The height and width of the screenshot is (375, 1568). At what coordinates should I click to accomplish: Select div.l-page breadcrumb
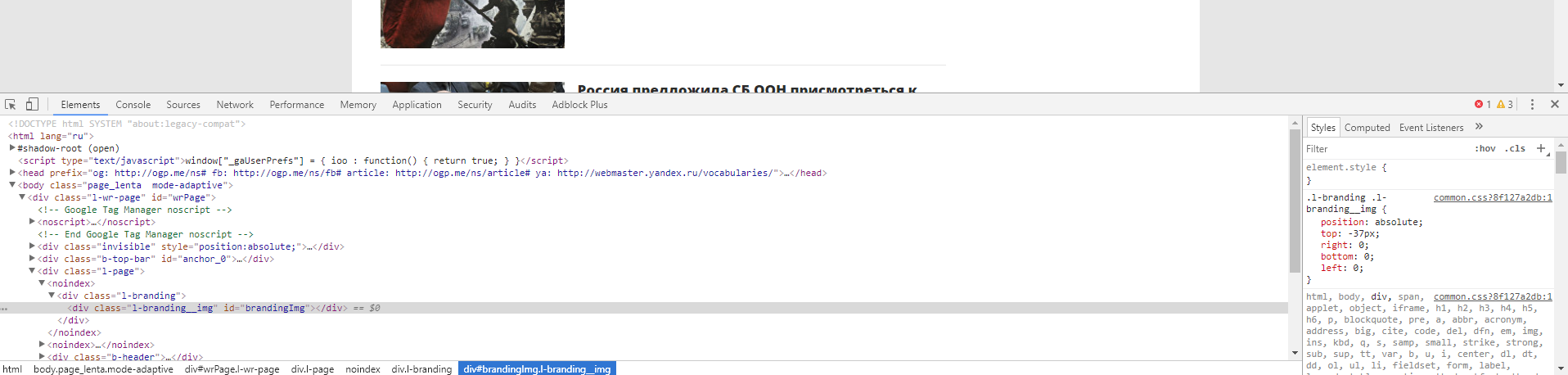click(x=313, y=369)
